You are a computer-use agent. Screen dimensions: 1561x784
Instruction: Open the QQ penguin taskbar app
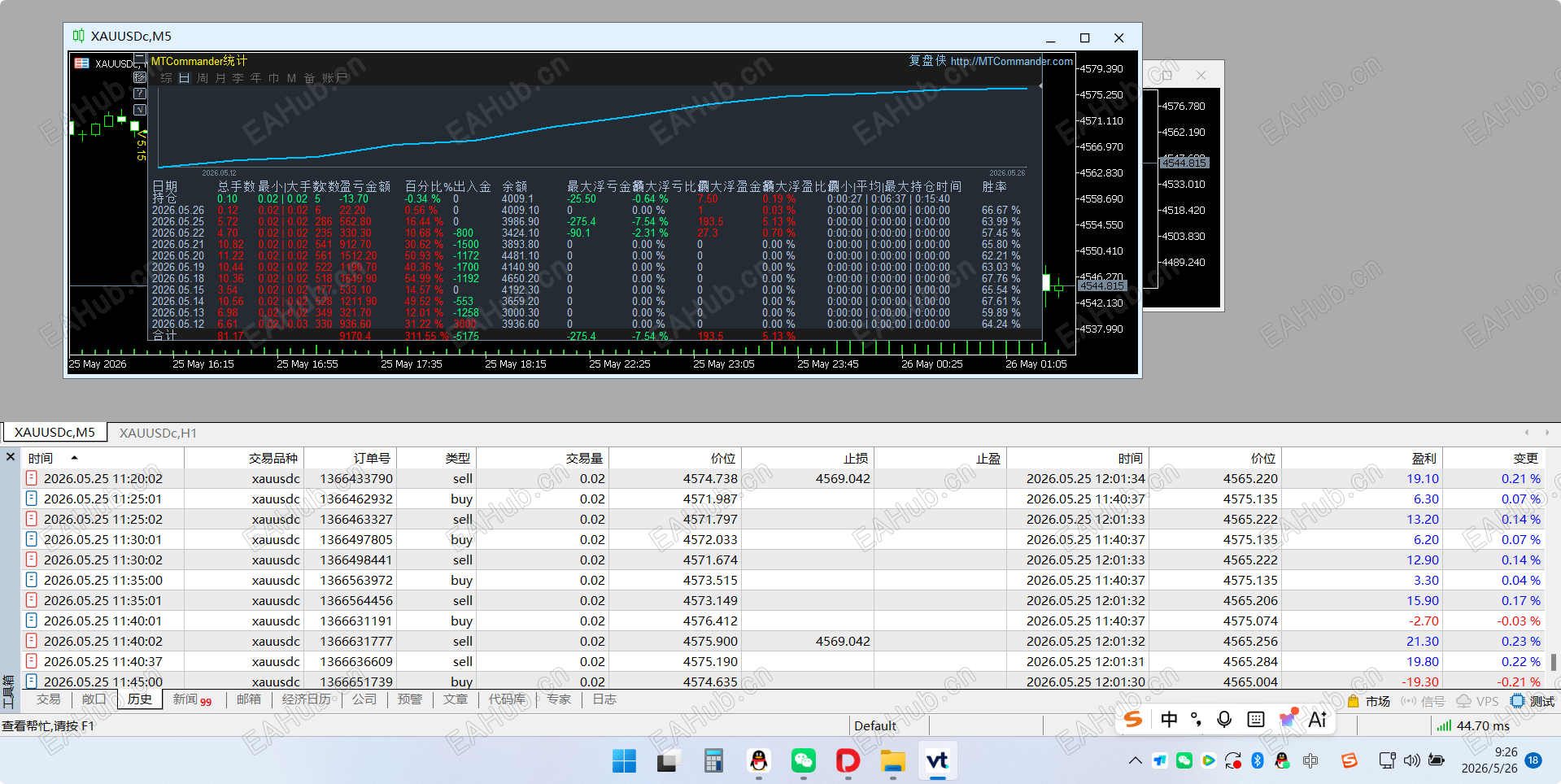(x=758, y=761)
